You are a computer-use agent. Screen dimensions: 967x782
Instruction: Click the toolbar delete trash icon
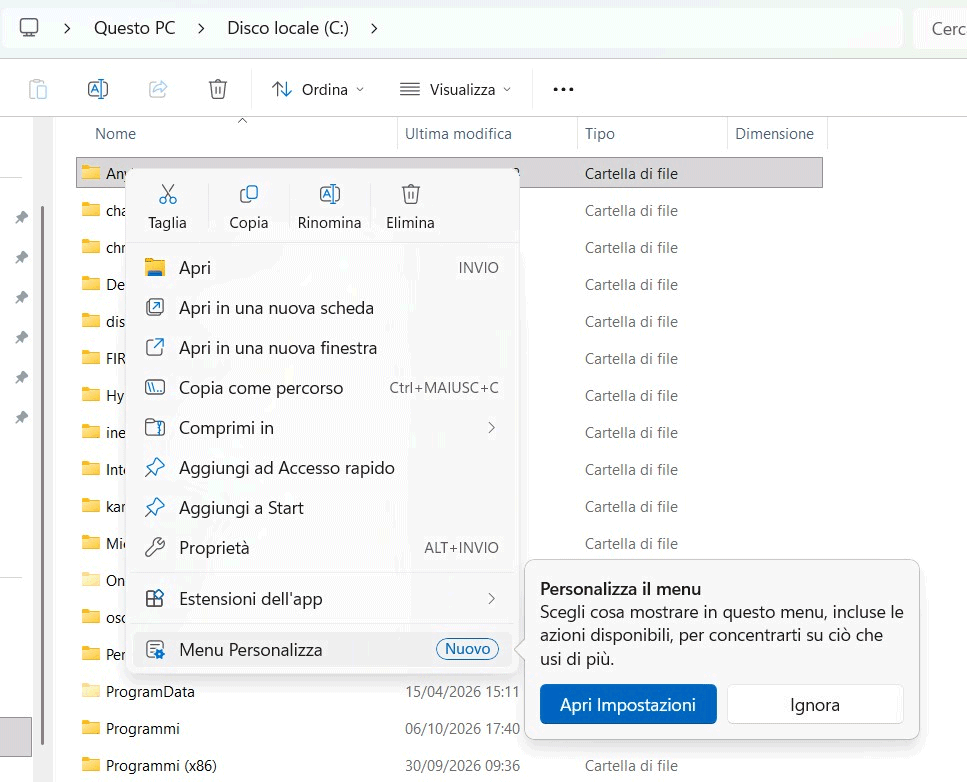click(218, 89)
